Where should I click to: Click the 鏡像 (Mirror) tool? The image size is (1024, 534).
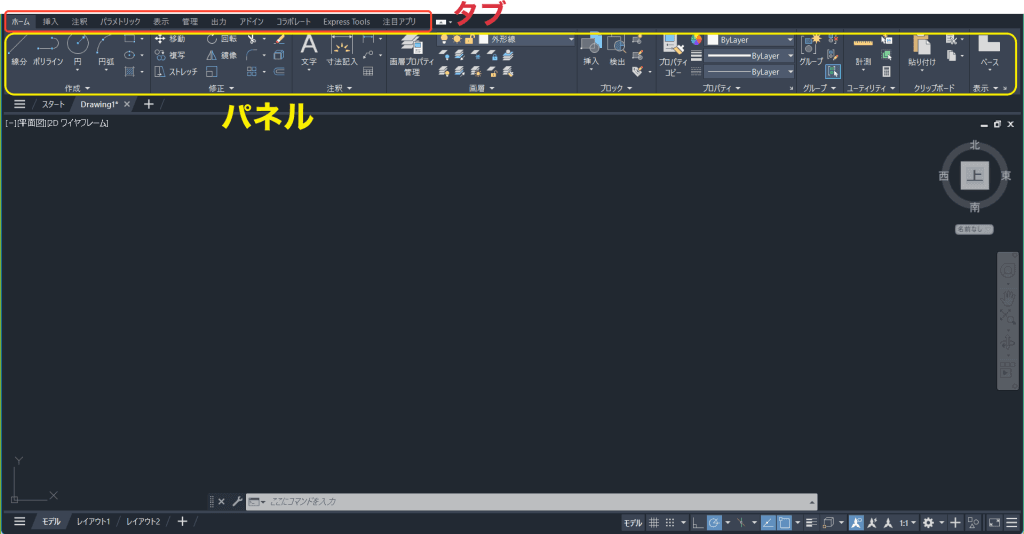(222, 55)
